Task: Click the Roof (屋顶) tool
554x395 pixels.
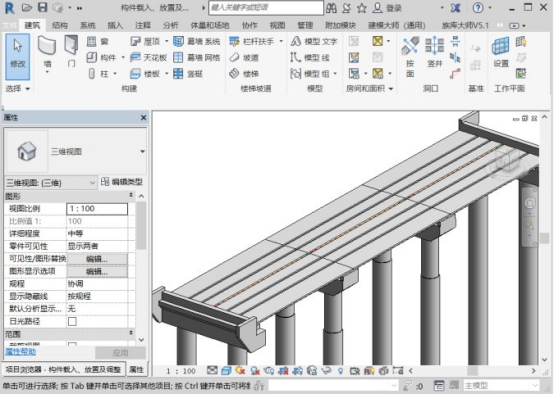Action: [x=145, y=42]
